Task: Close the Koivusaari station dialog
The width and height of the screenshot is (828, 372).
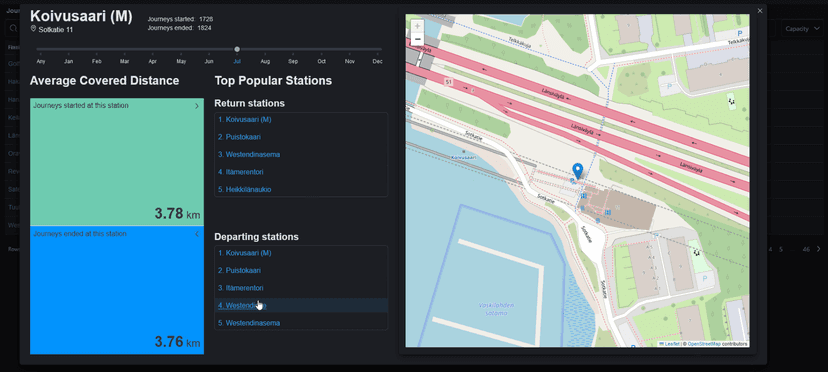Action: pos(760,11)
